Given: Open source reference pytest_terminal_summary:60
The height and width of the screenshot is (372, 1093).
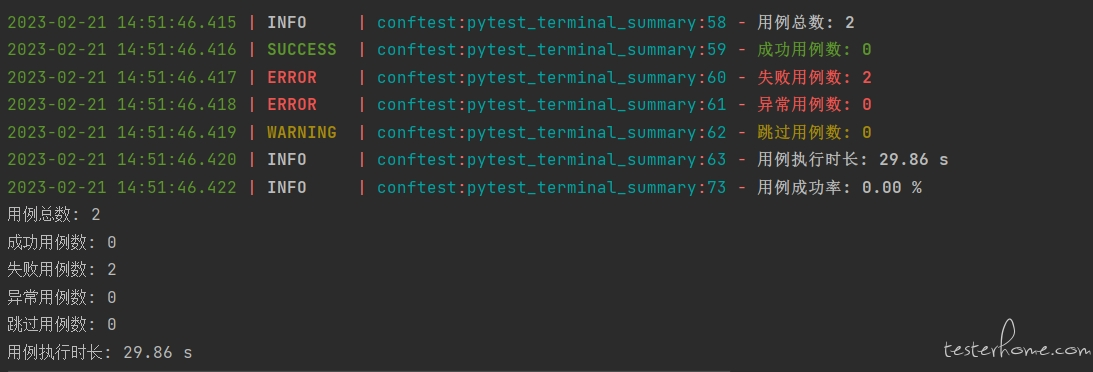Looking at the screenshot, I should pos(552,77).
